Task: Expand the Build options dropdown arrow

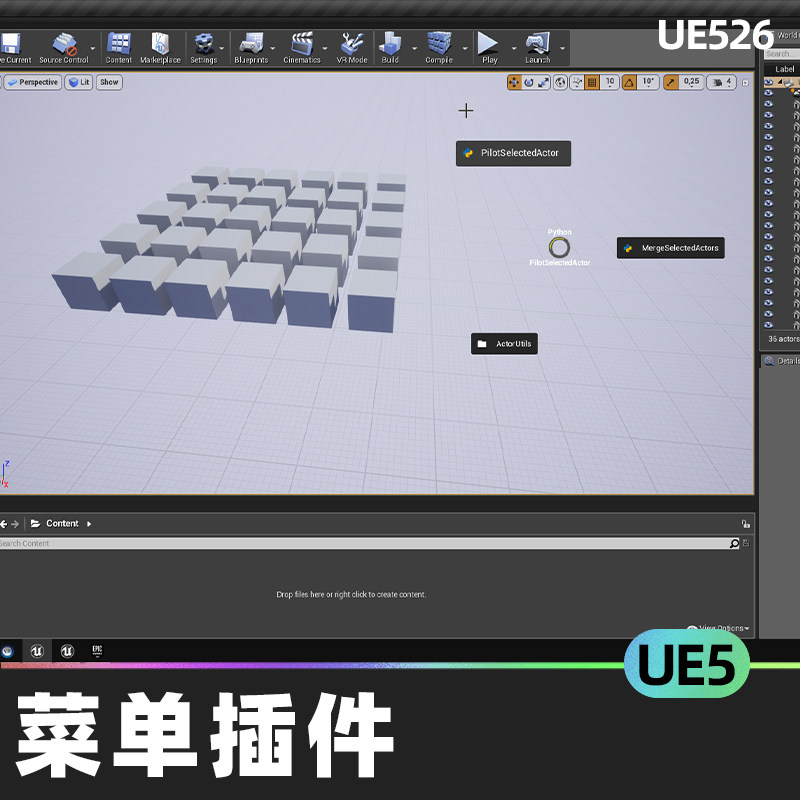Action: 414,48
